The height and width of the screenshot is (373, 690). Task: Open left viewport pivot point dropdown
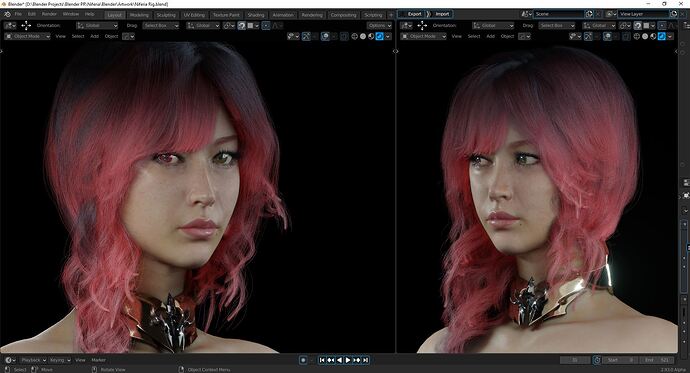[x=229, y=26]
